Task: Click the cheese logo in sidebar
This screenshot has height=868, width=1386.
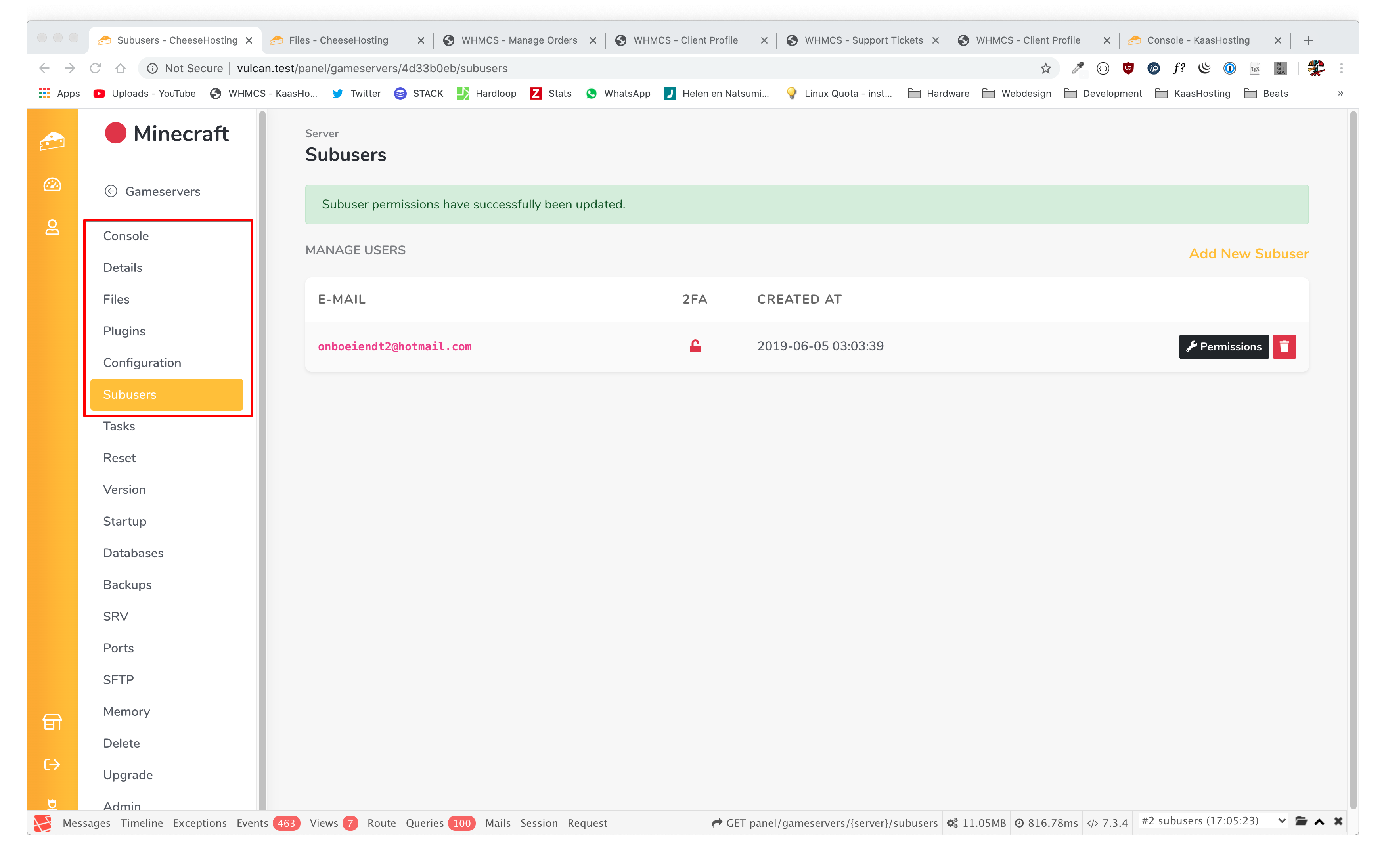Action: (52, 141)
